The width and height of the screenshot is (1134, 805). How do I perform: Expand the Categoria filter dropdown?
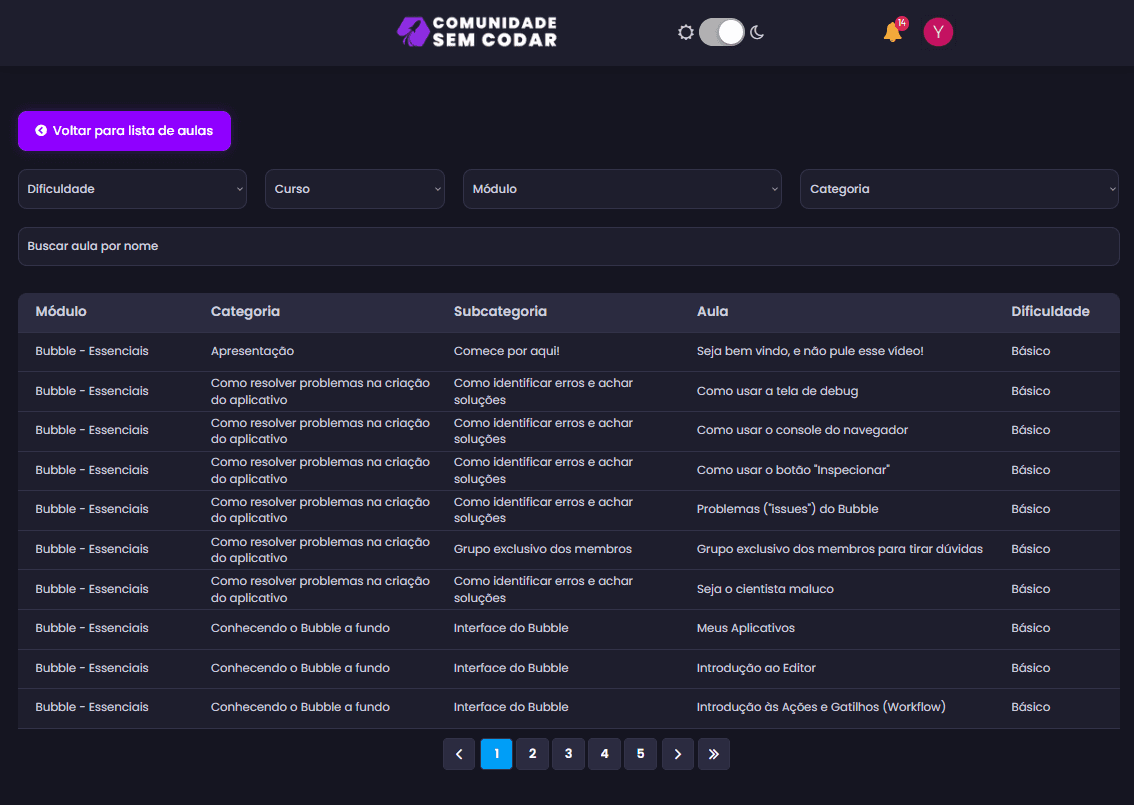click(959, 189)
